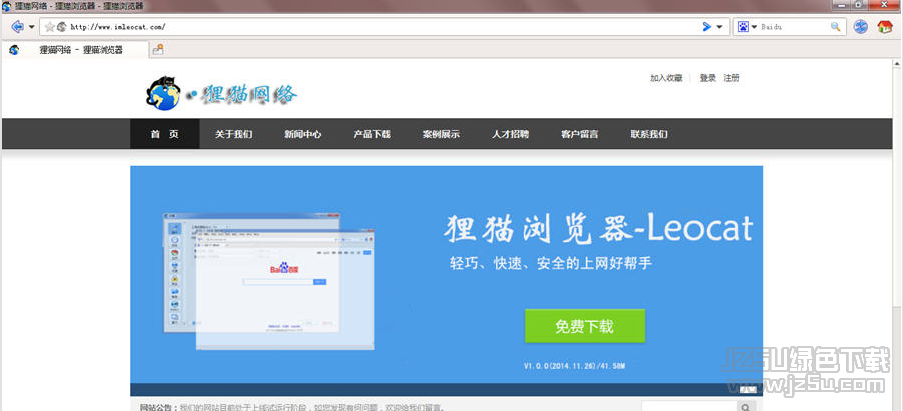Click the blue globe refresh icon in toolbar
Image resolution: width=903 pixels, height=411 pixels.
[860, 26]
